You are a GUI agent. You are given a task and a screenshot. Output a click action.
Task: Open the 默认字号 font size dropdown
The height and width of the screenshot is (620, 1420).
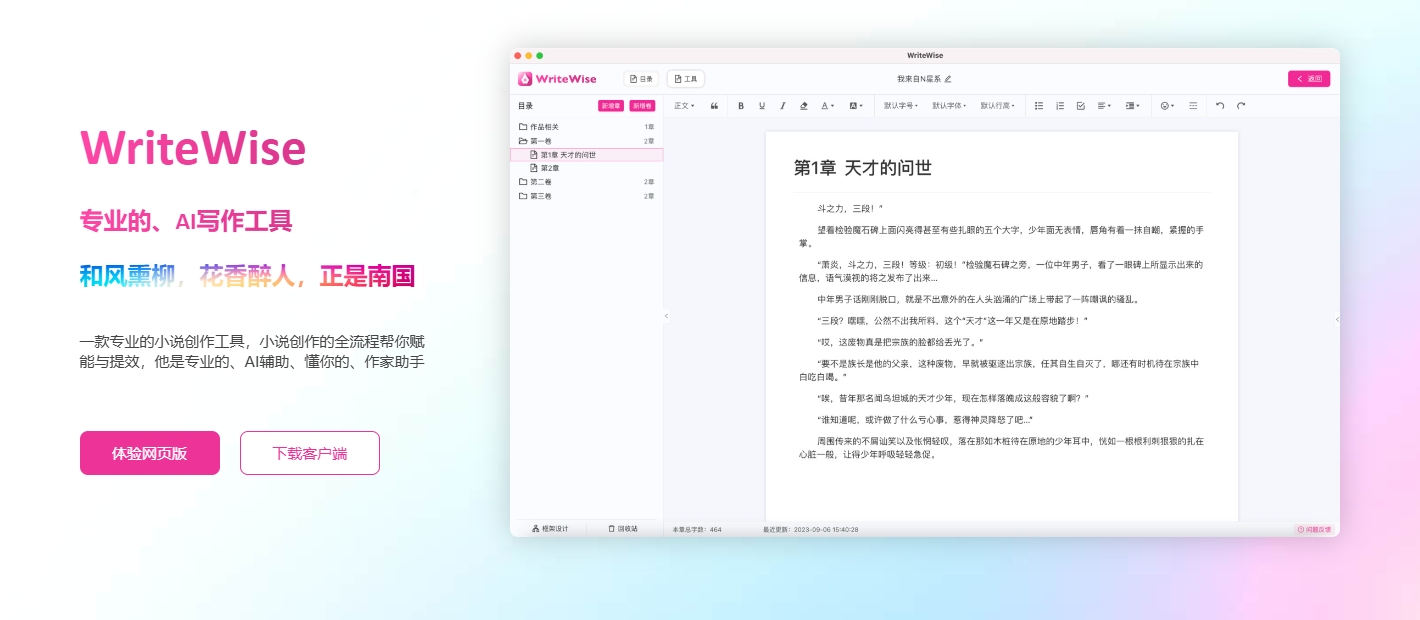point(900,105)
